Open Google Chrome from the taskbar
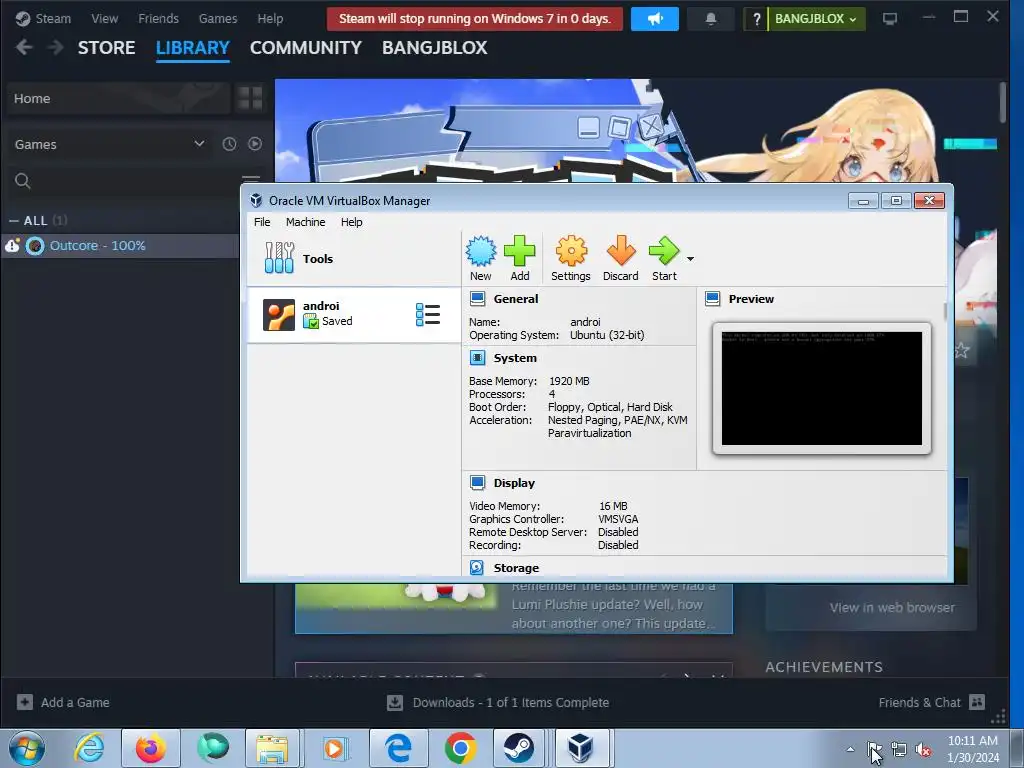This screenshot has height=768, width=1024. [x=460, y=748]
